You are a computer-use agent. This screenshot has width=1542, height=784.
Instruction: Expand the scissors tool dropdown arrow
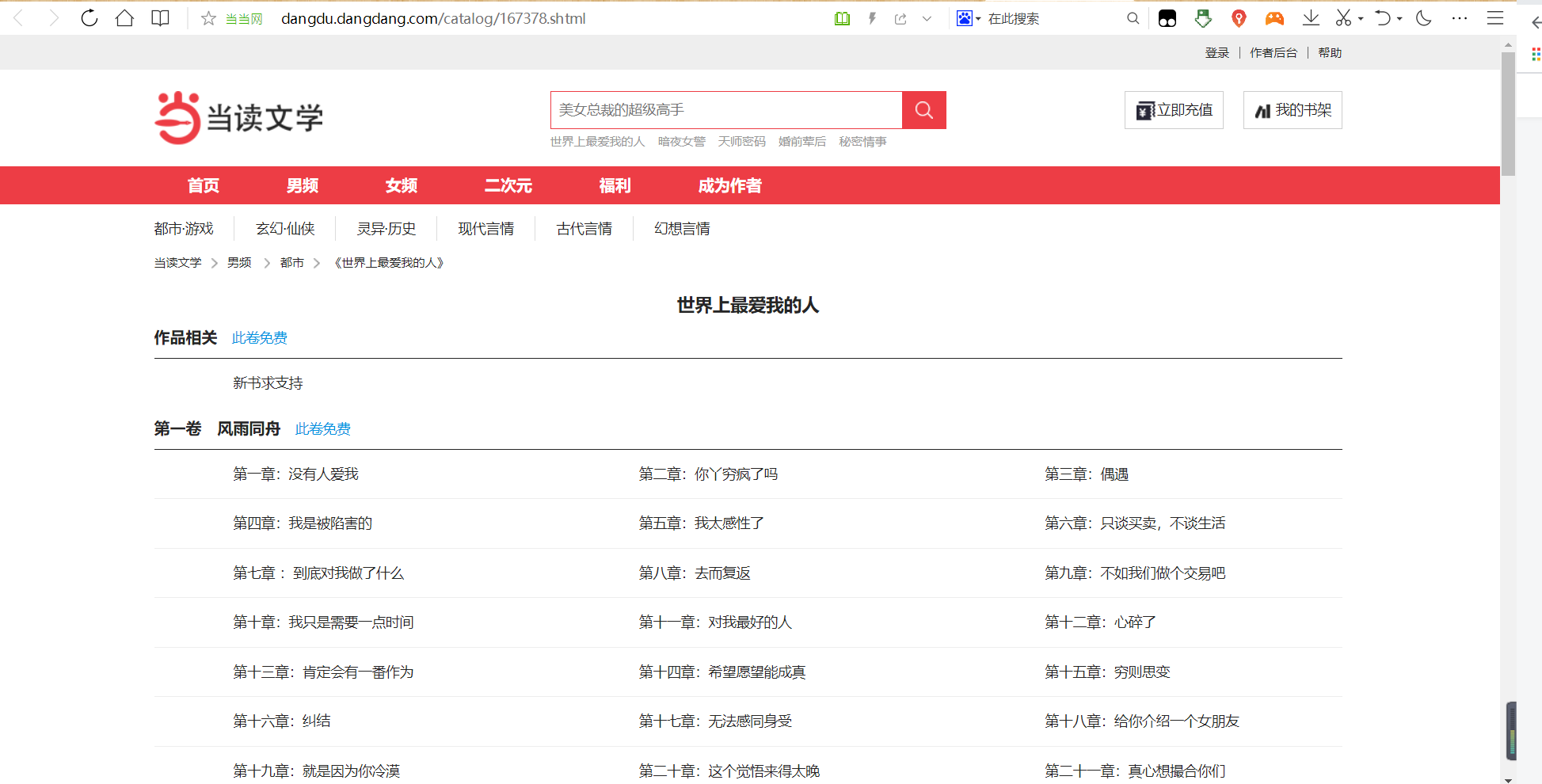[x=1361, y=19]
